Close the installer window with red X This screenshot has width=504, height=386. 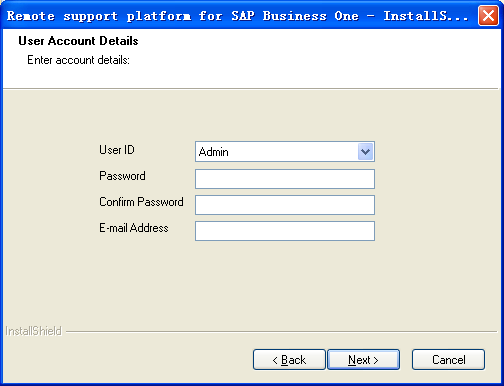coord(488,16)
